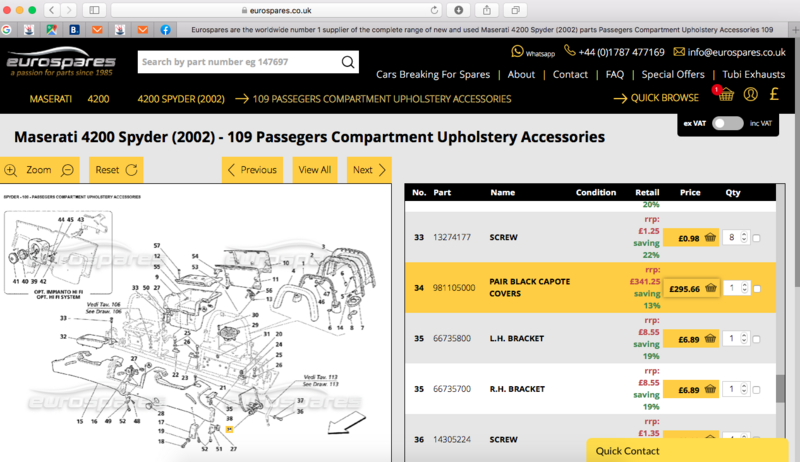
Task: Open Tubi Exhausts page
Action: [x=753, y=74]
